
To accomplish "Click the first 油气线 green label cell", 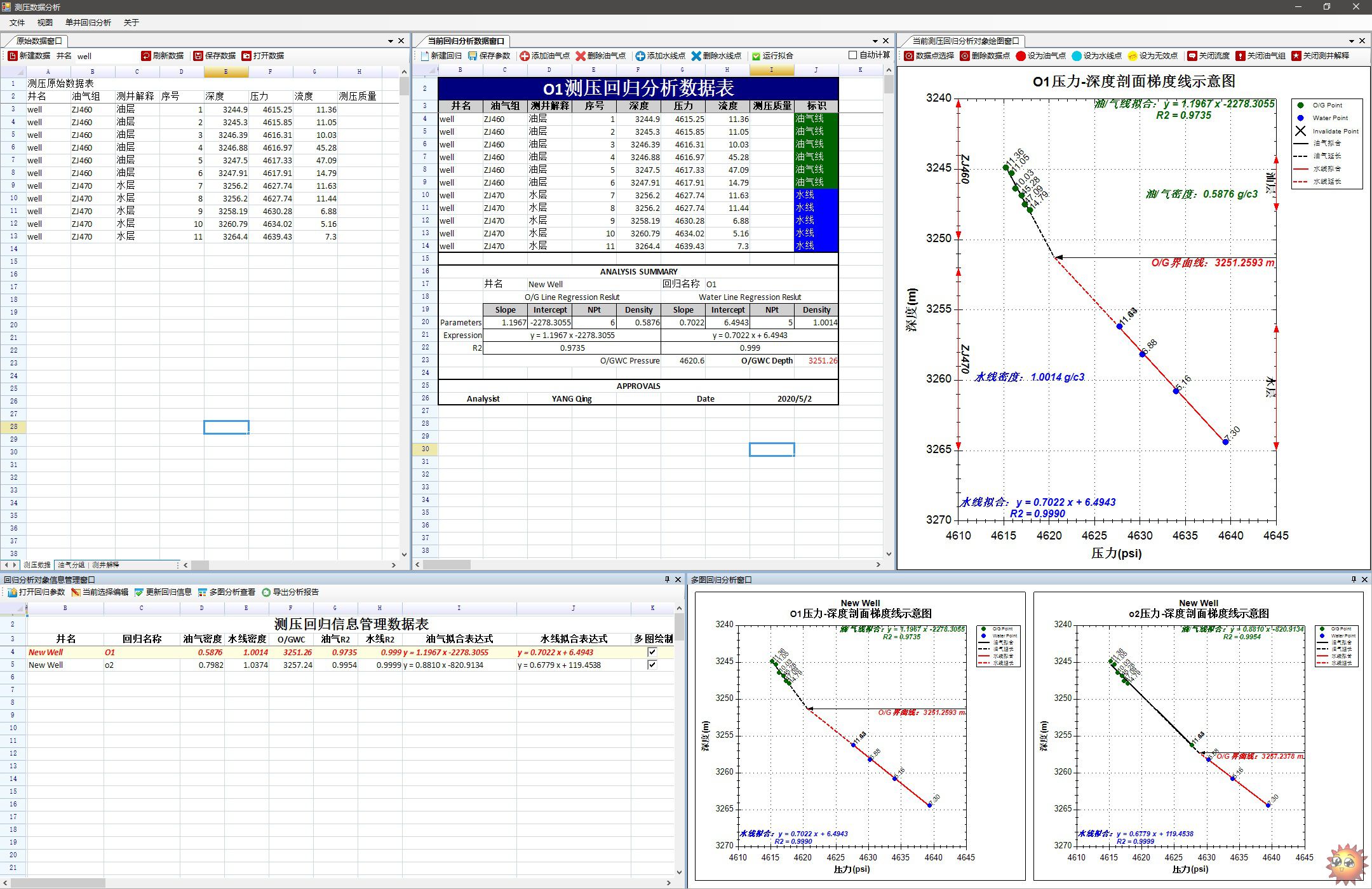I will [816, 119].
